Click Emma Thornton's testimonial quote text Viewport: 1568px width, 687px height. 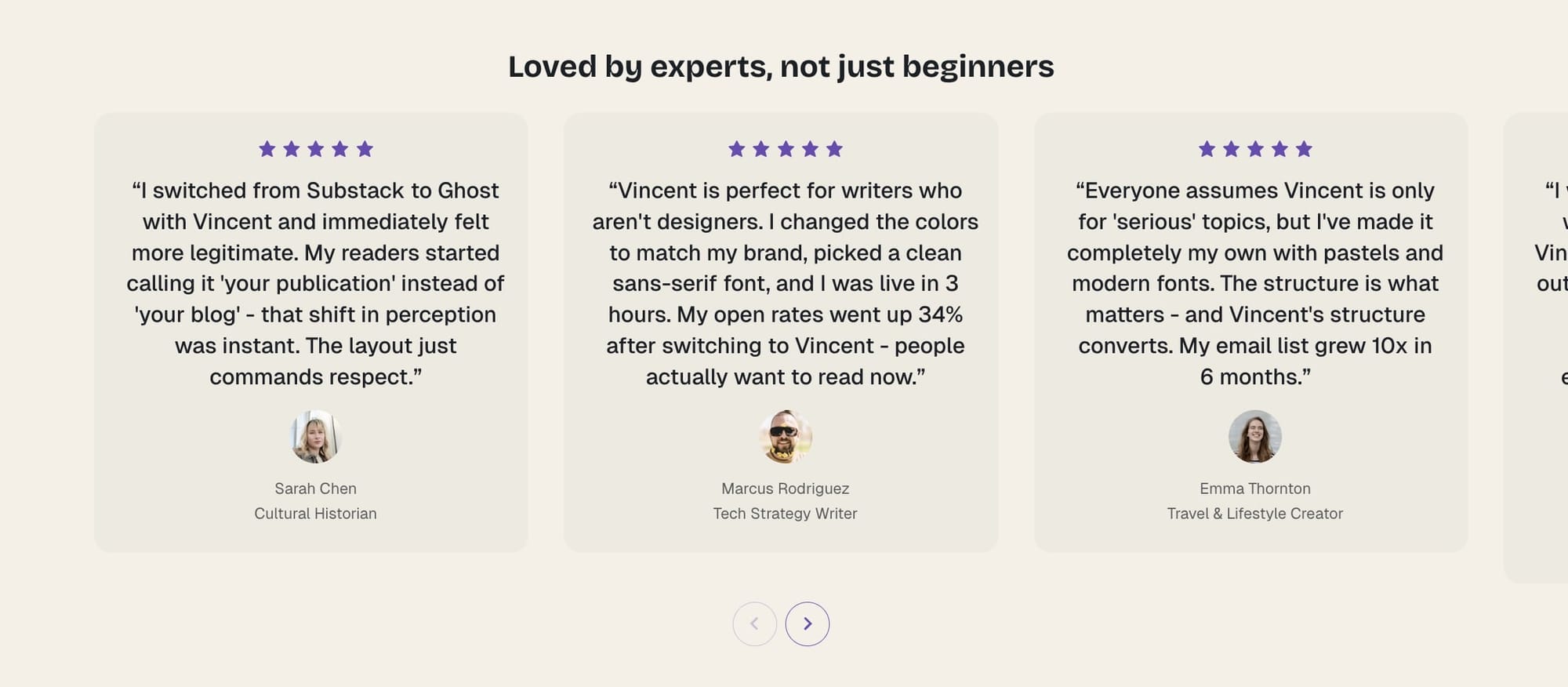pos(1254,282)
